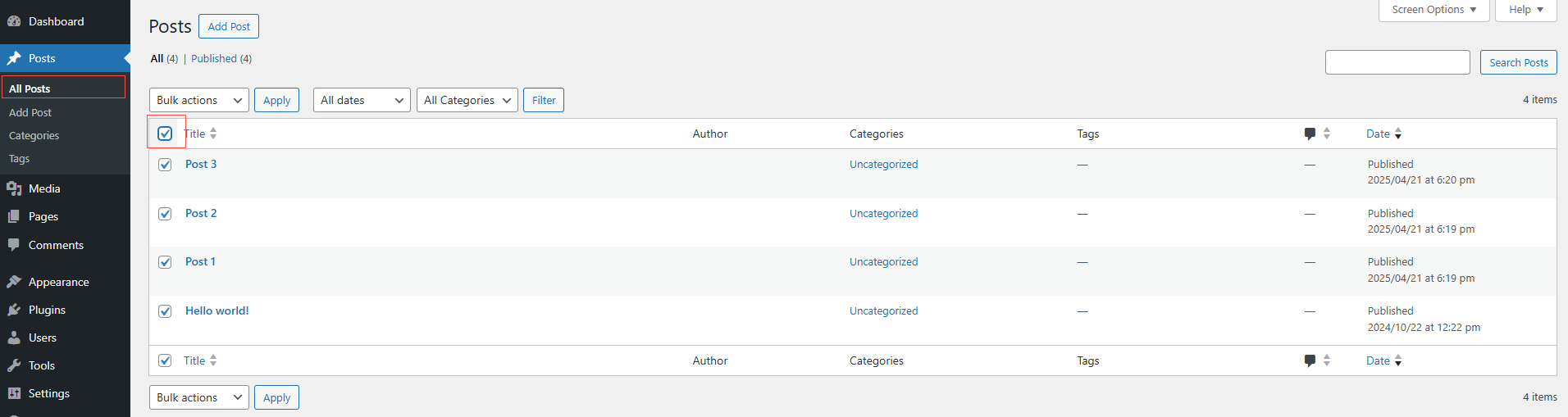The image size is (1568, 417).
Task: Open the top Bulk actions dropdown
Action: pyautogui.click(x=199, y=100)
